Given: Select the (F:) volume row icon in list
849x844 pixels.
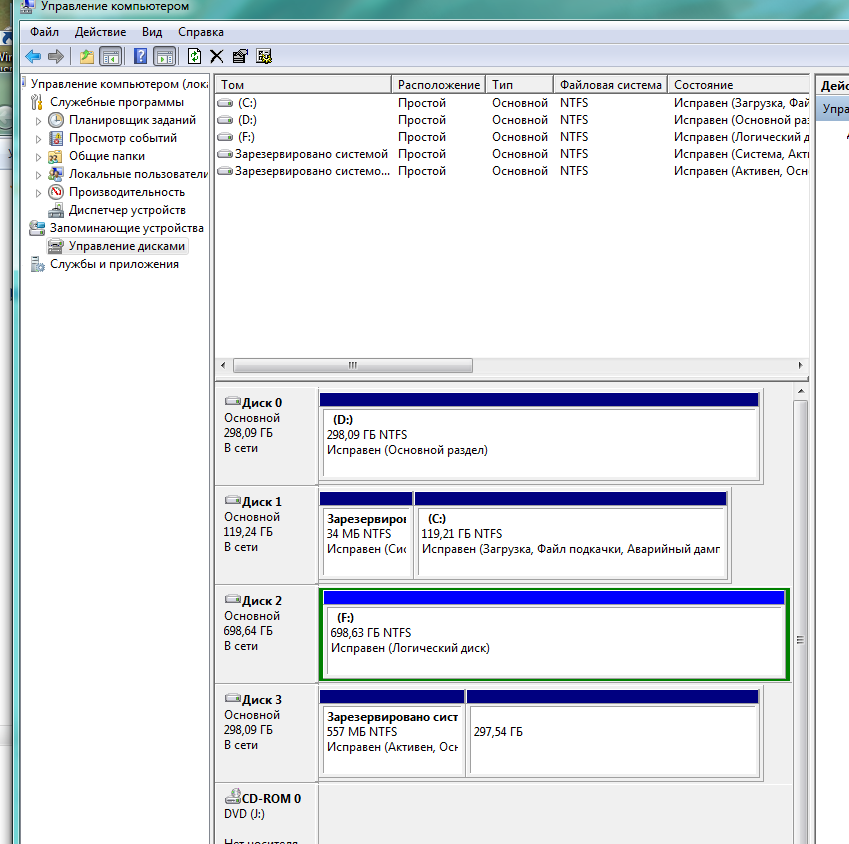Looking at the screenshot, I should click(x=226, y=137).
